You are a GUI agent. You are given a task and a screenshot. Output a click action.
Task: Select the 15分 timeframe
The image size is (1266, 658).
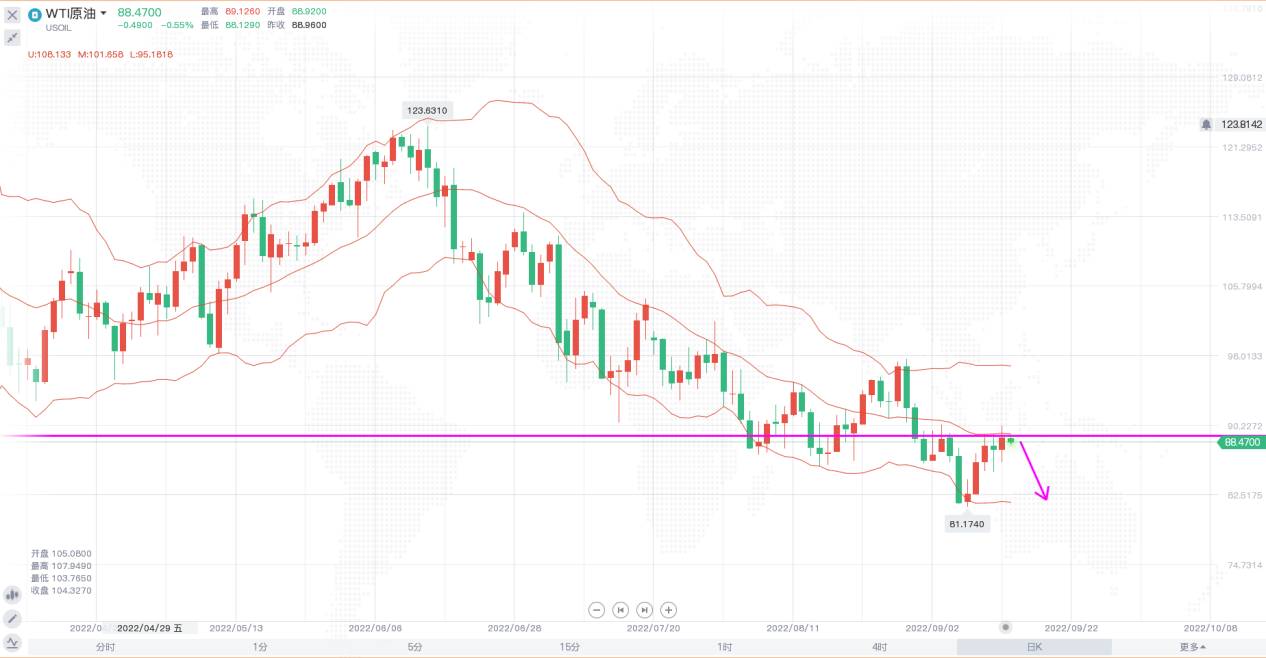pos(570,647)
